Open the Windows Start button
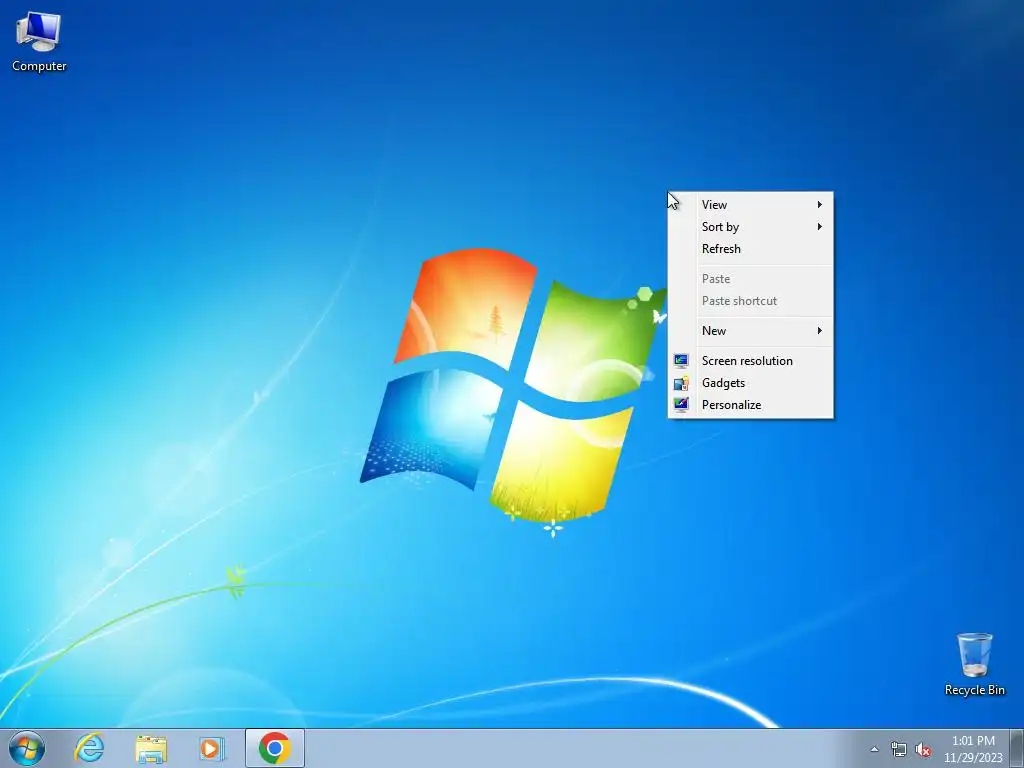 pyautogui.click(x=27, y=748)
